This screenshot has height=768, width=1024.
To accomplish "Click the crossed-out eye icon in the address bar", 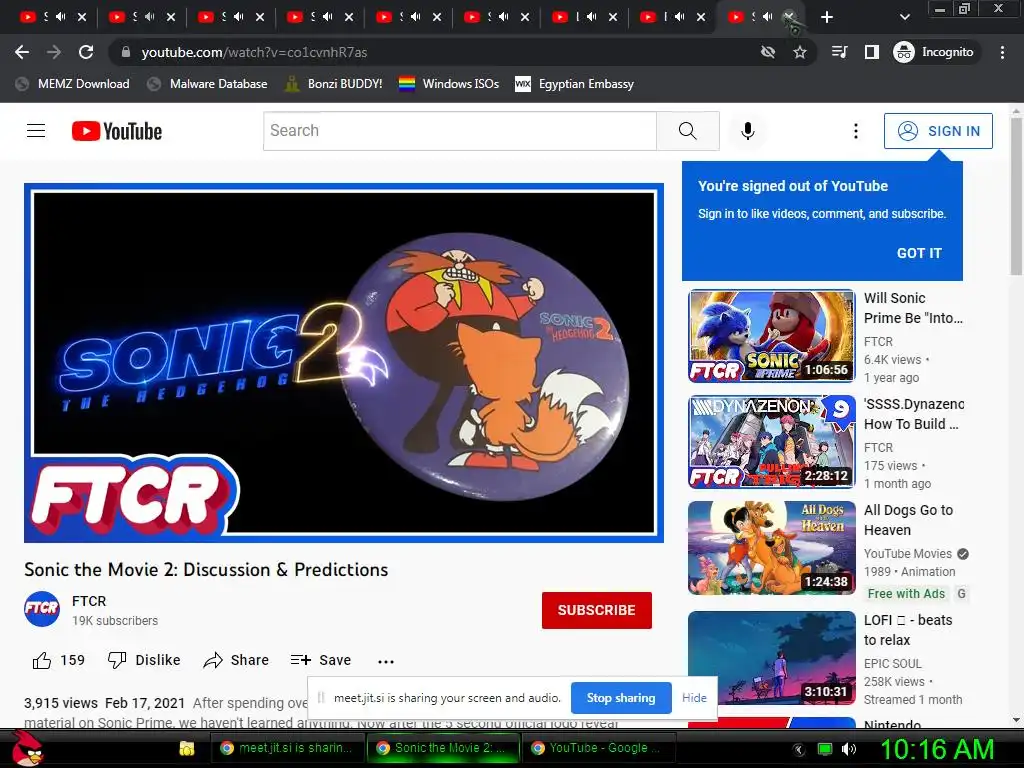I will pyautogui.click(x=768, y=52).
